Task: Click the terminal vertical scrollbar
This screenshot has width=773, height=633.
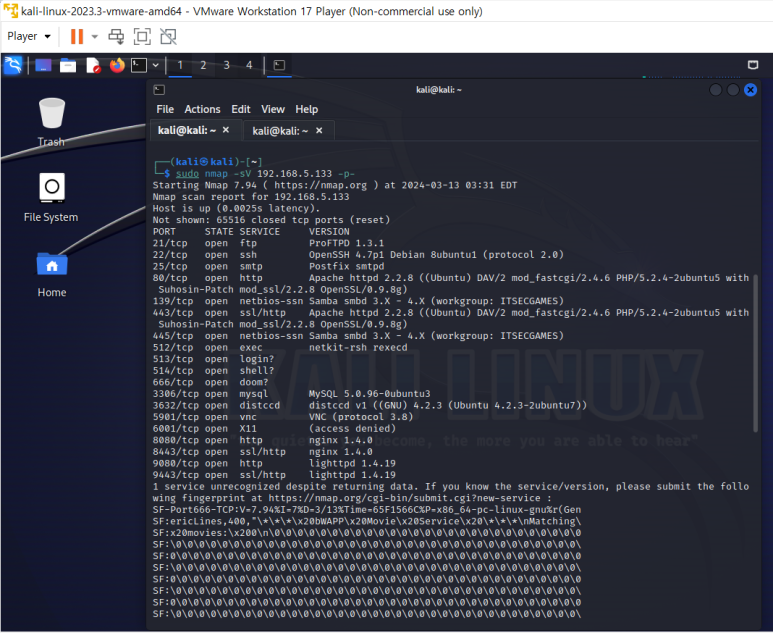Action: click(x=756, y=354)
